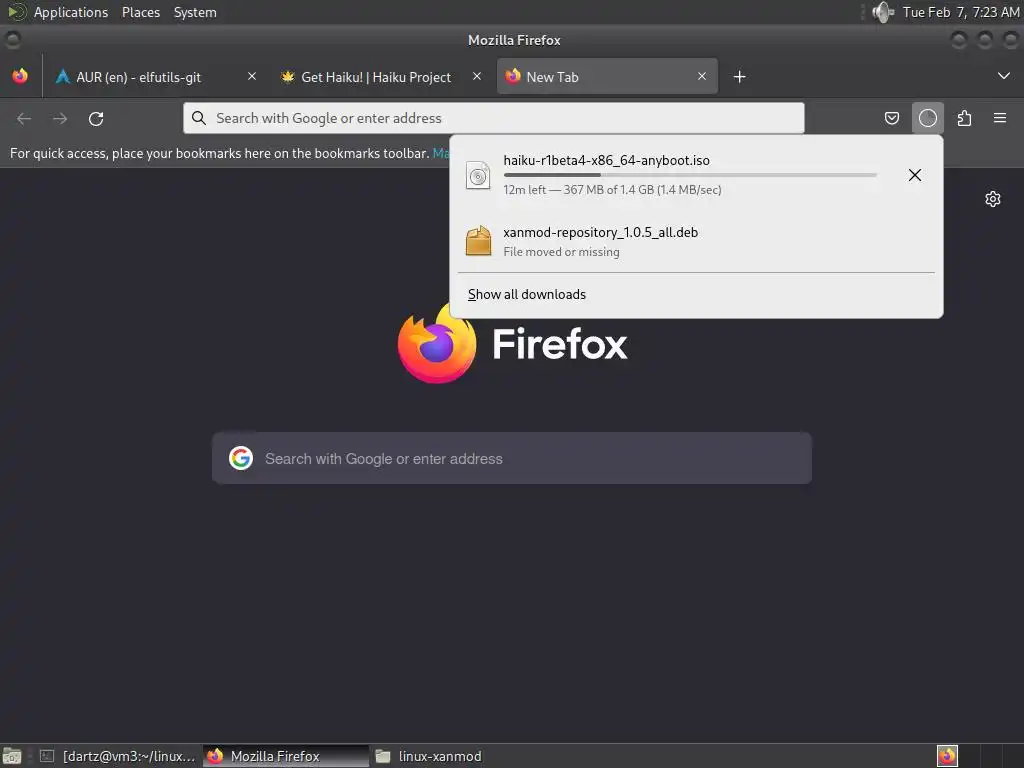Open Firefox View pinned icon
This screenshot has width=1024, height=768.
(x=20, y=76)
